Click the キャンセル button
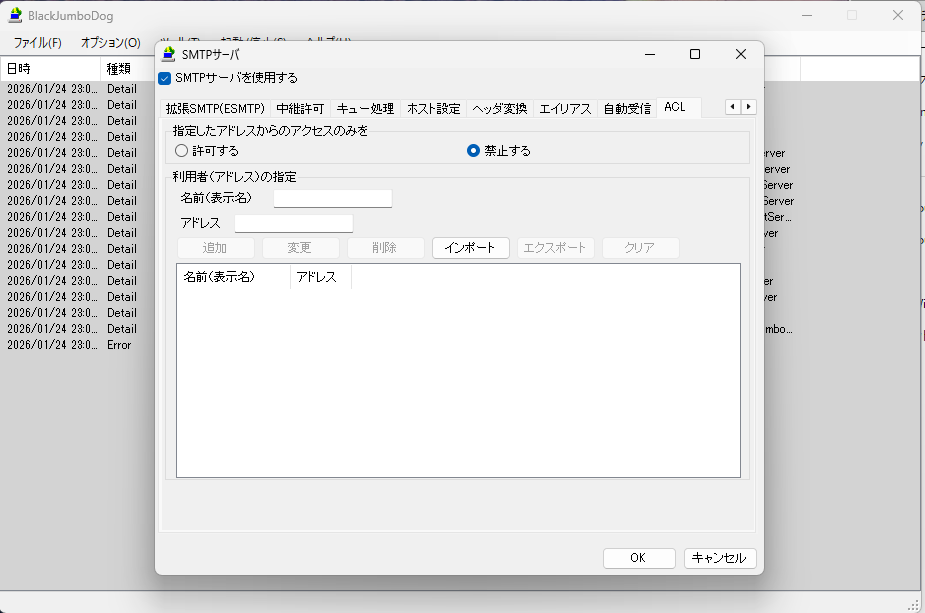The width and height of the screenshot is (925, 613). (x=719, y=558)
